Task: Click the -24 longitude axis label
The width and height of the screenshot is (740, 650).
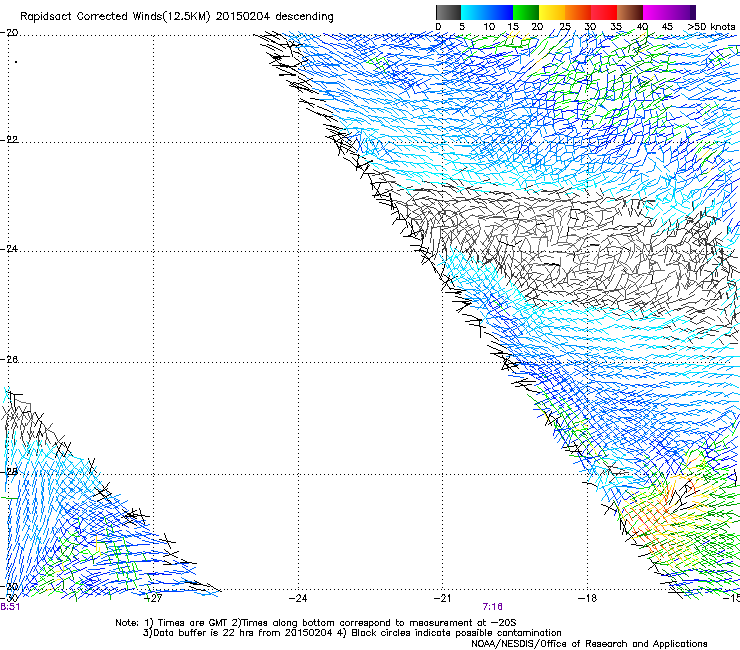Action: click(x=298, y=598)
